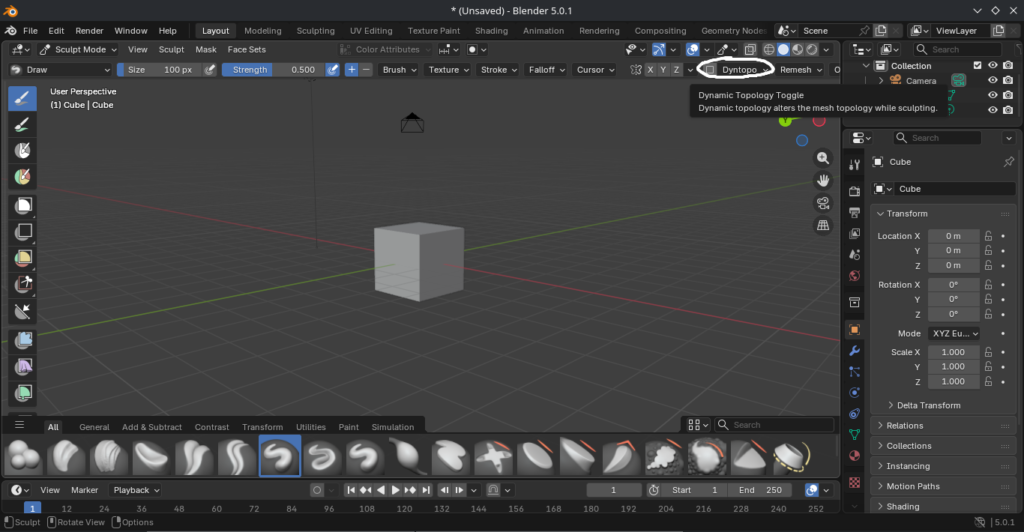Image resolution: width=1024 pixels, height=532 pixels.
Task: Select the Contrast brush category
Action: click(211, 427)
